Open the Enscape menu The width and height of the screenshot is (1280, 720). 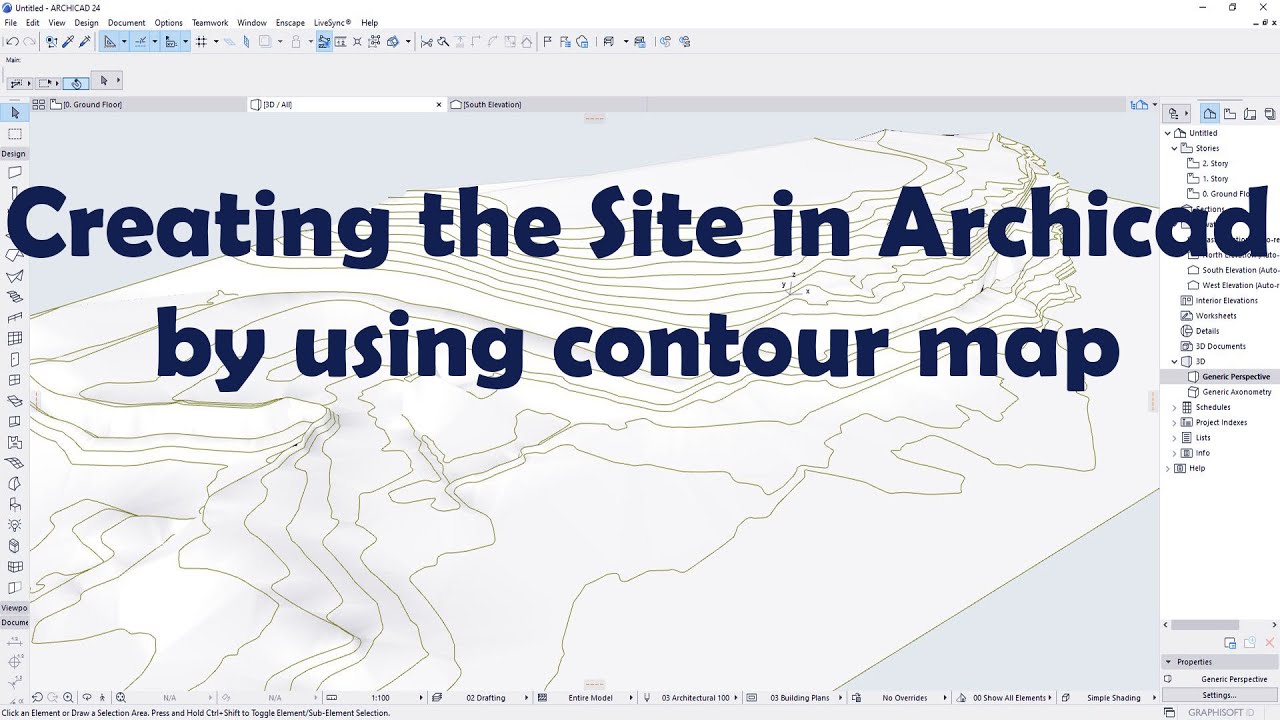click(290, 22)
